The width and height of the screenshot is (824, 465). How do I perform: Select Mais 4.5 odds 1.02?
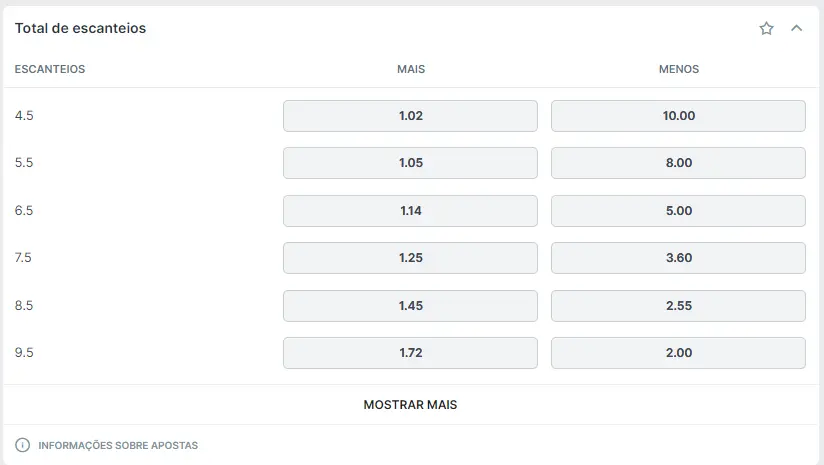click(x=410, y=116)
